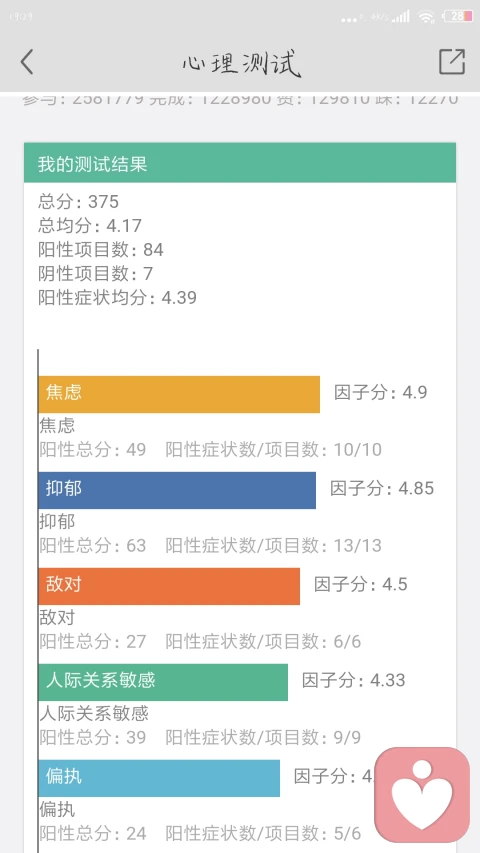Tap the cellular signal bars icon

tap(401, 16)
